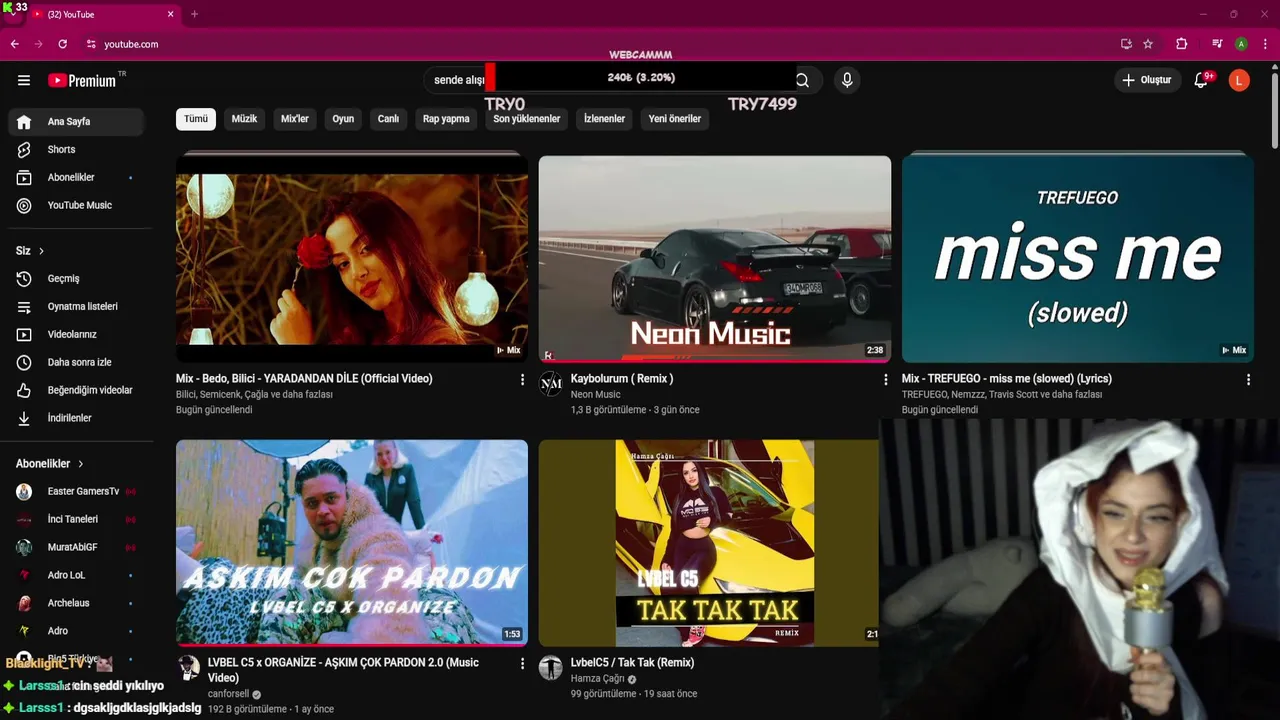Click the YouTube Premium logo

coord(84,80)
